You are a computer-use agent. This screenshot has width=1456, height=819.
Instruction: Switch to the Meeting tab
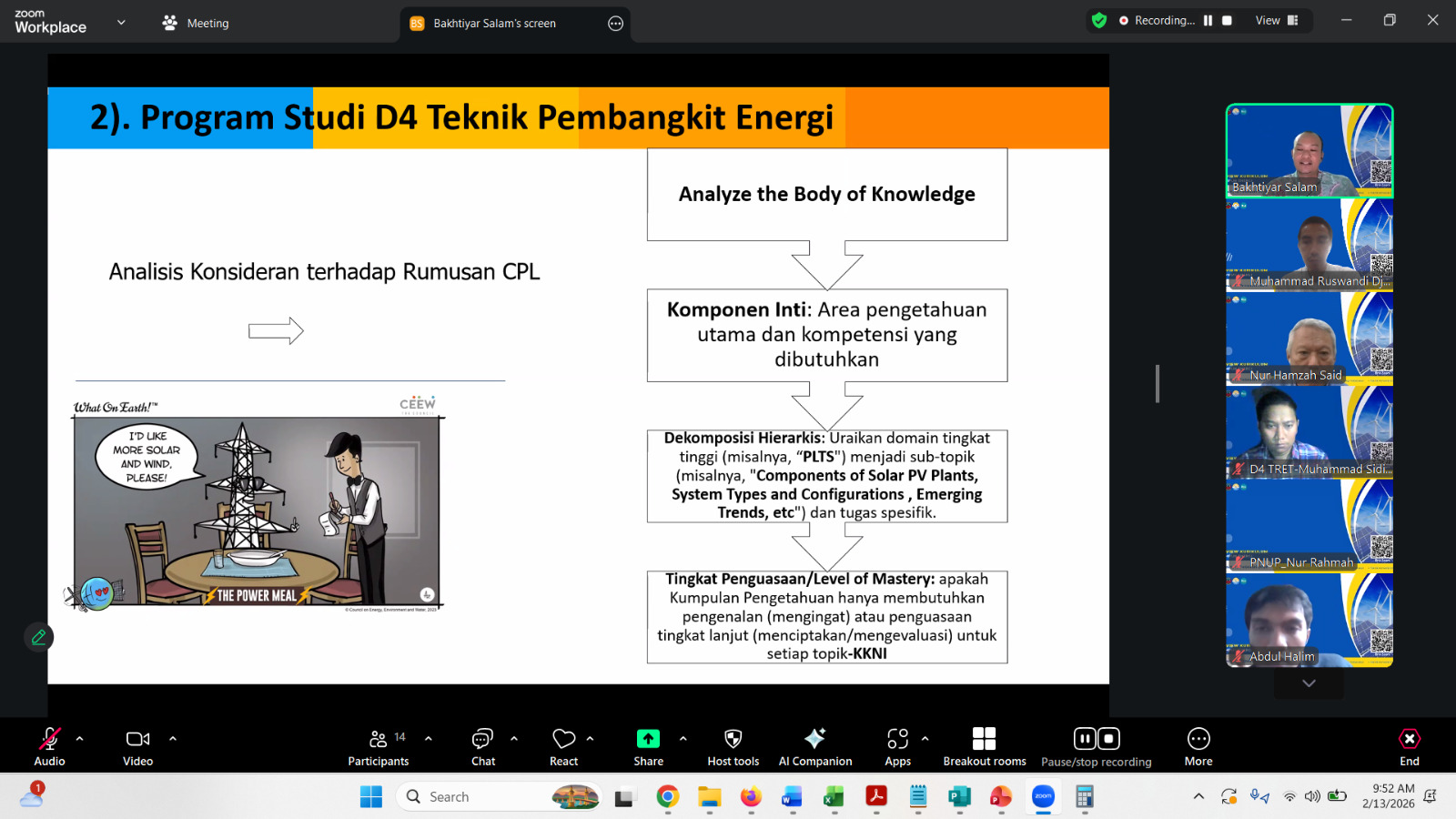tap(196, 23)
